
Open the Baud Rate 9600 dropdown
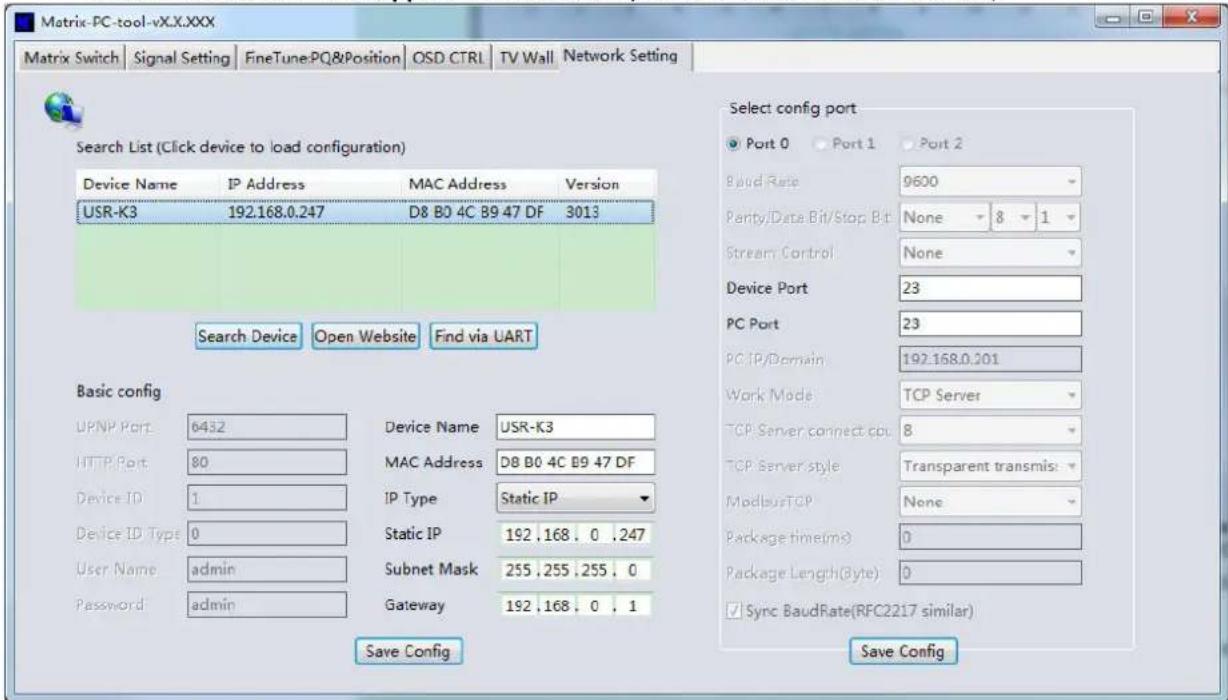pyautogui.click(x=990, y=184)
